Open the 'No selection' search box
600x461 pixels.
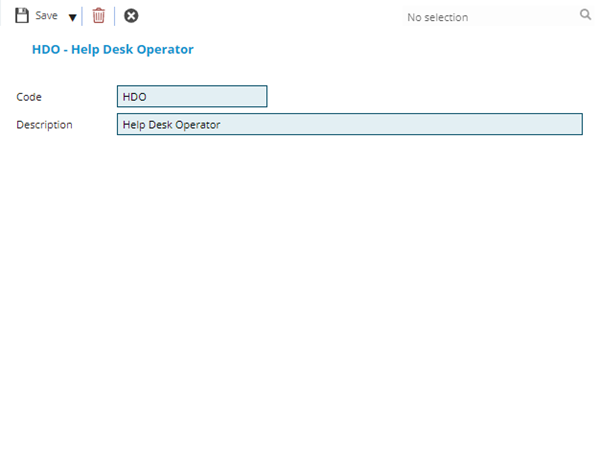tap(480, 17)
